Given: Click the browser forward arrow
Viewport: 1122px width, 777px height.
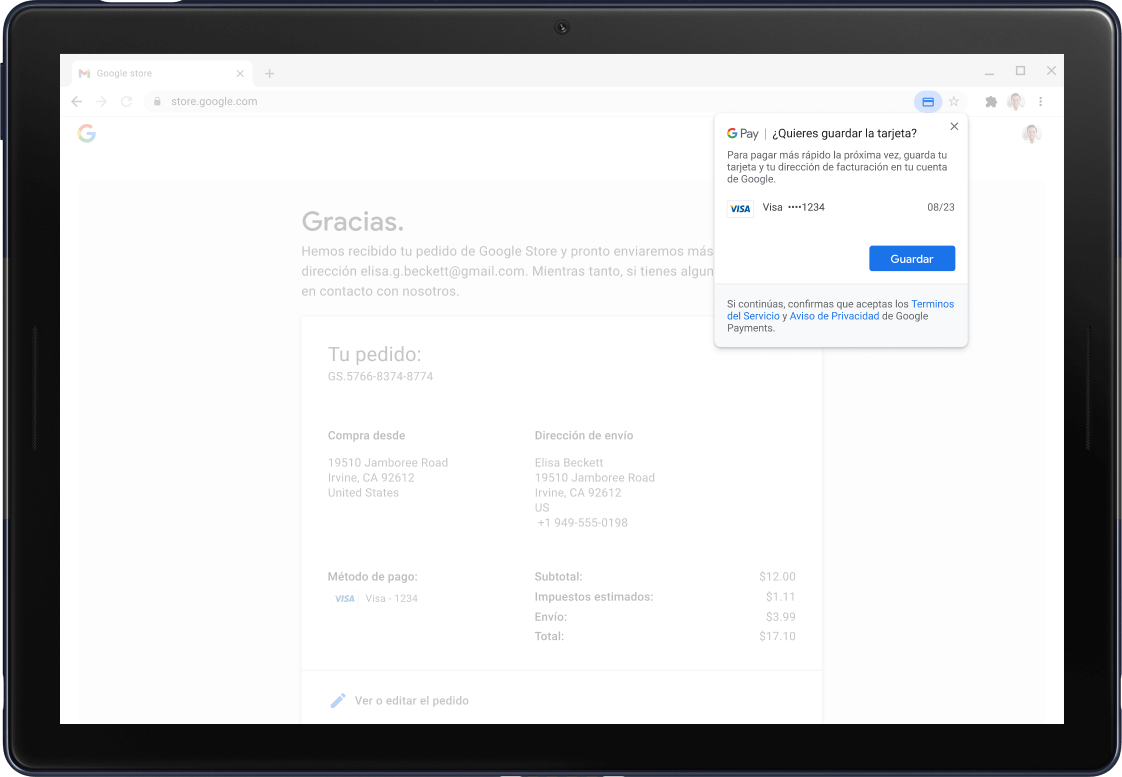Looking at the screenshot, I should [x=101, y=101].
